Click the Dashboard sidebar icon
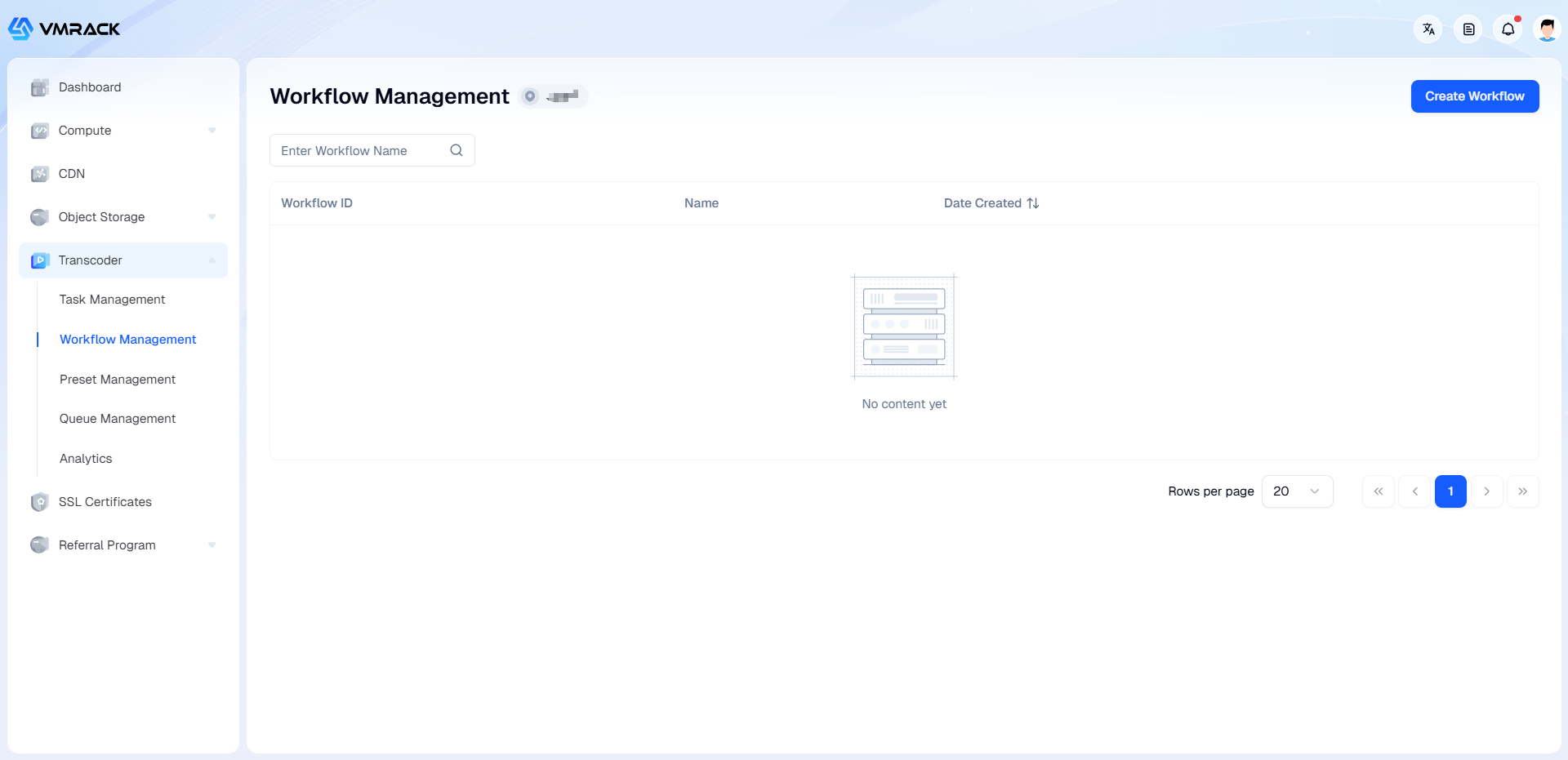Screen dimensions: 1568x760 click(39, 87)
